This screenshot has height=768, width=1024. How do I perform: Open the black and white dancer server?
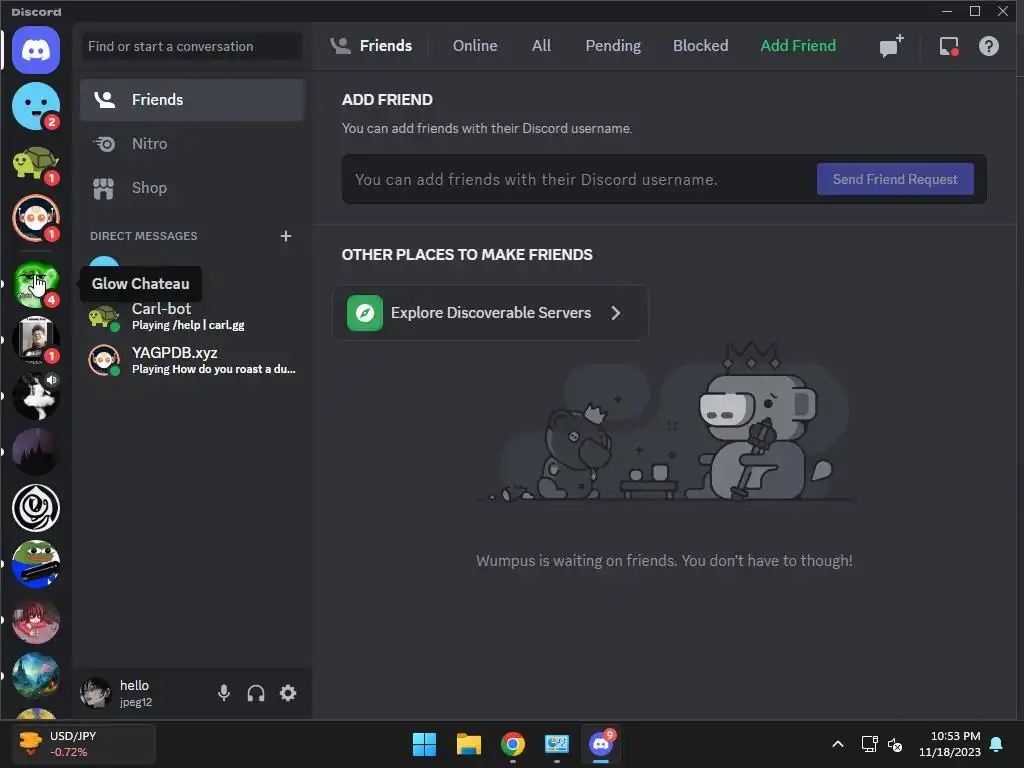point(36,396)
